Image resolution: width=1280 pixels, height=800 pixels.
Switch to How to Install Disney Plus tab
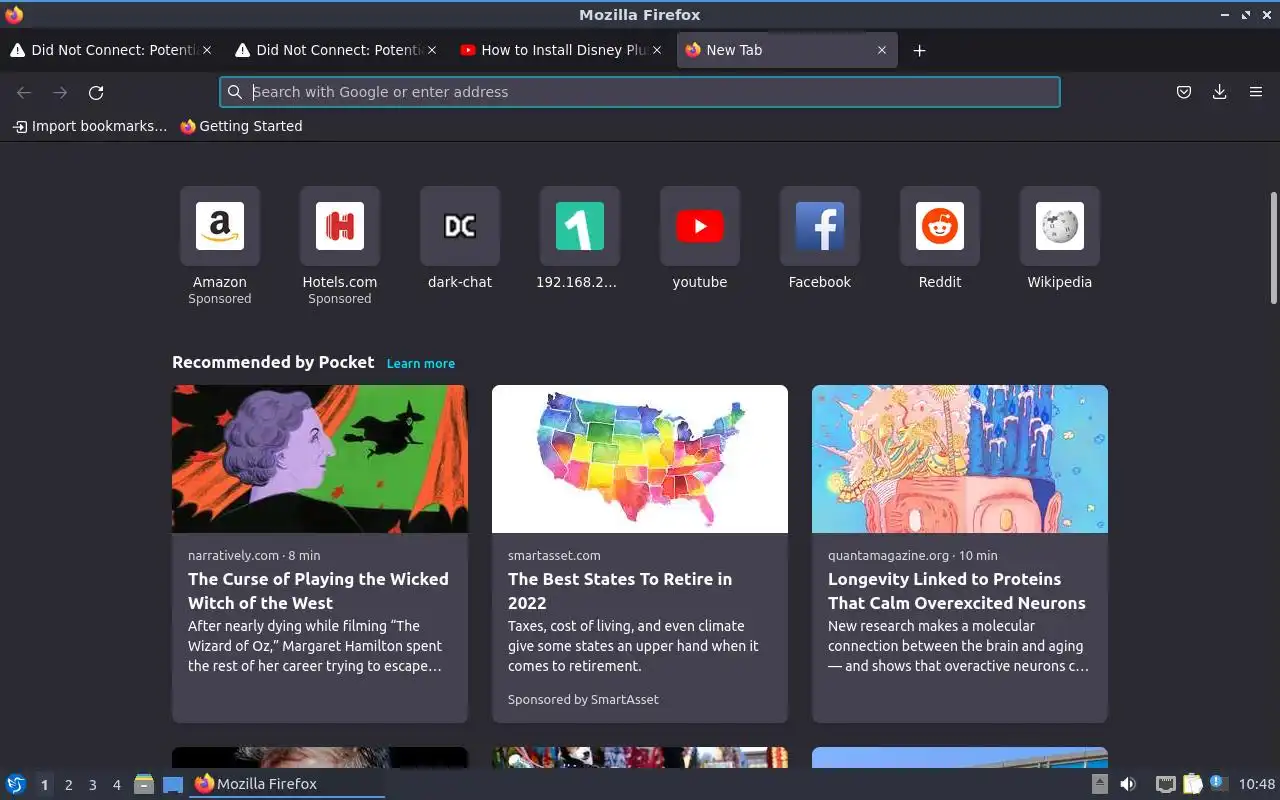coord(560,50)
